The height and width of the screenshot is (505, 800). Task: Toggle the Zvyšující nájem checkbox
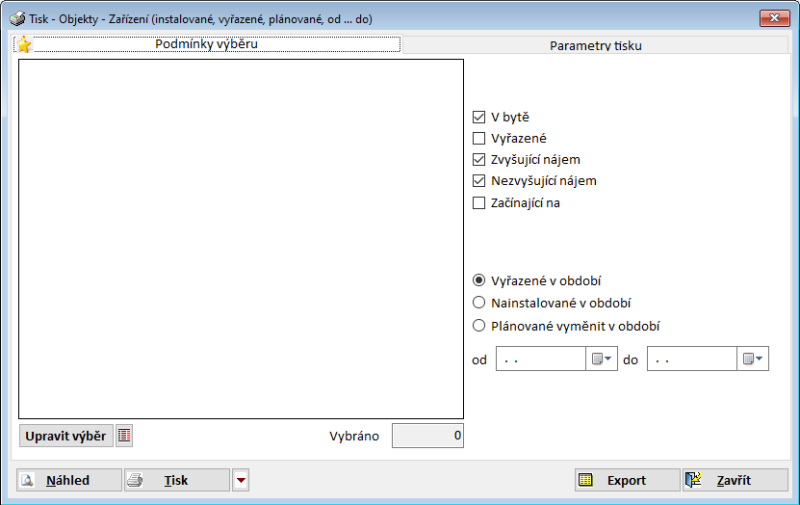(479, 160)
